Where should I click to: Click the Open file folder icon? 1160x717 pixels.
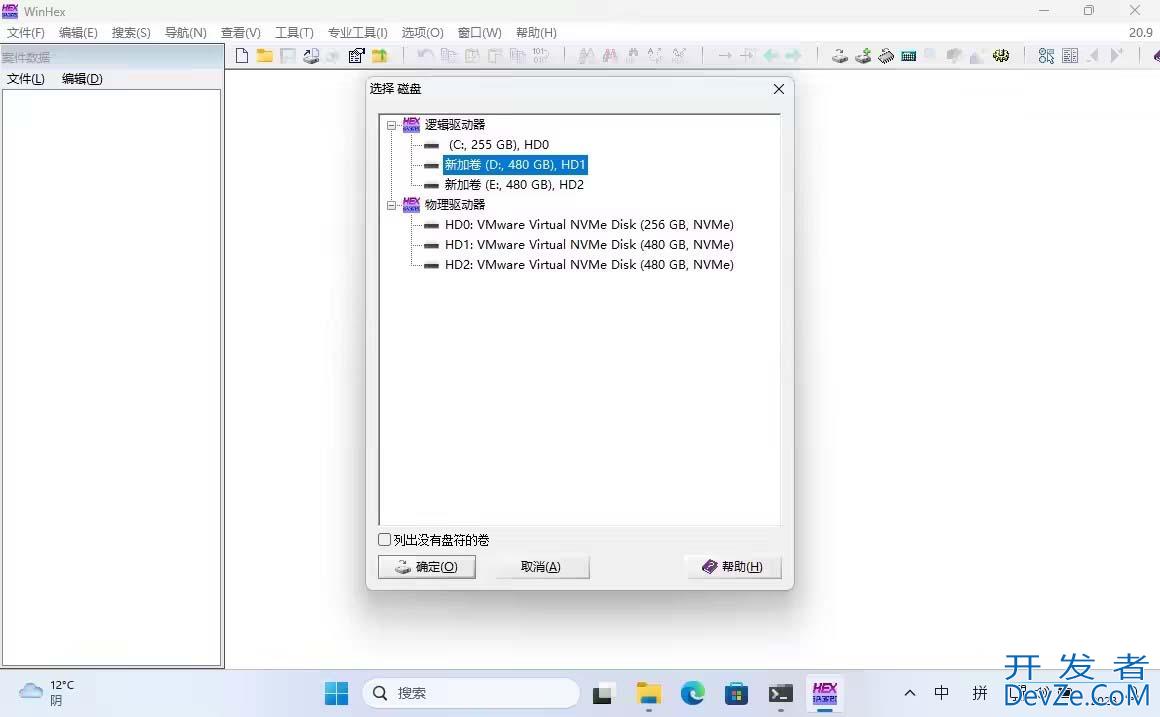[265, 55]
